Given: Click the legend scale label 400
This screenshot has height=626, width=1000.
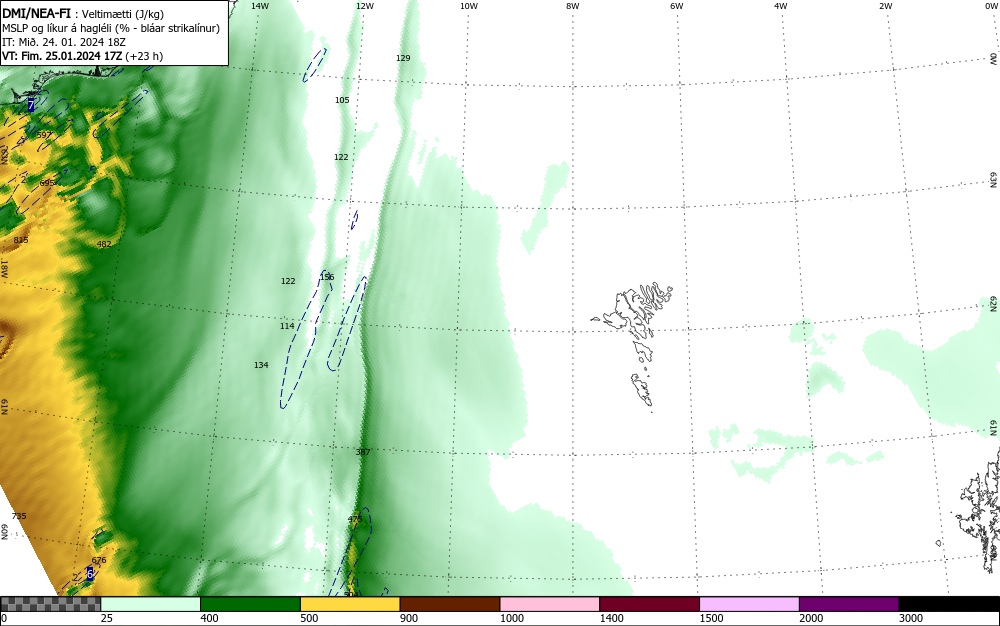Looking at the screenshot, I should tap(209, 618).
